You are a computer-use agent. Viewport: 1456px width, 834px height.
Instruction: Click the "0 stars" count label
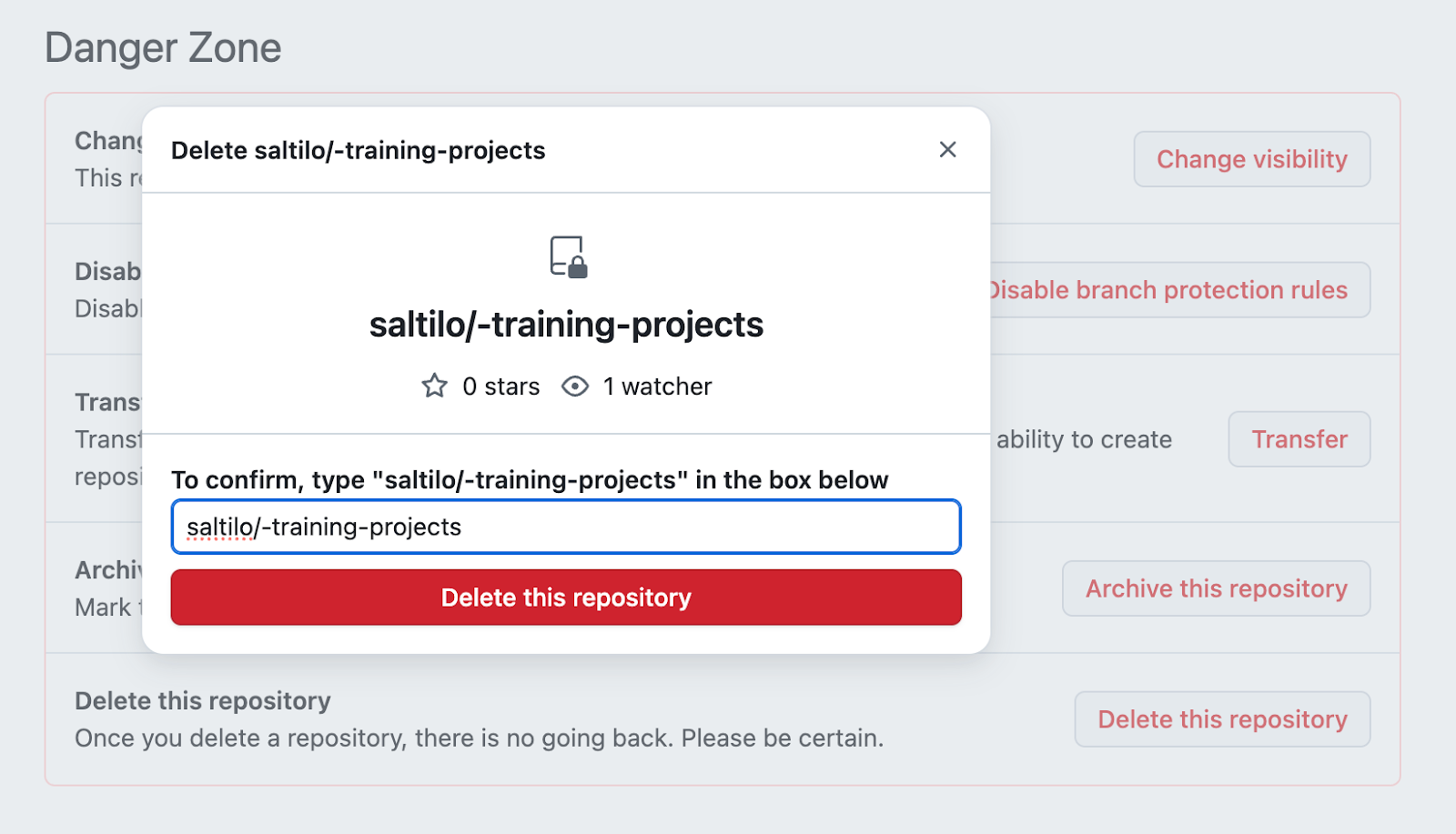pyautogui.click(x=500, y=386)
